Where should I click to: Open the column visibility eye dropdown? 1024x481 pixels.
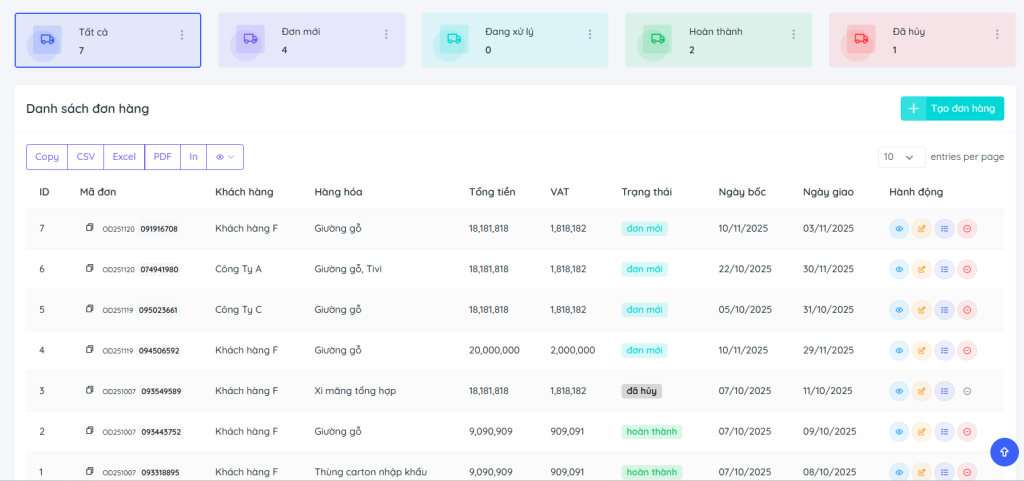click(225, 157)
